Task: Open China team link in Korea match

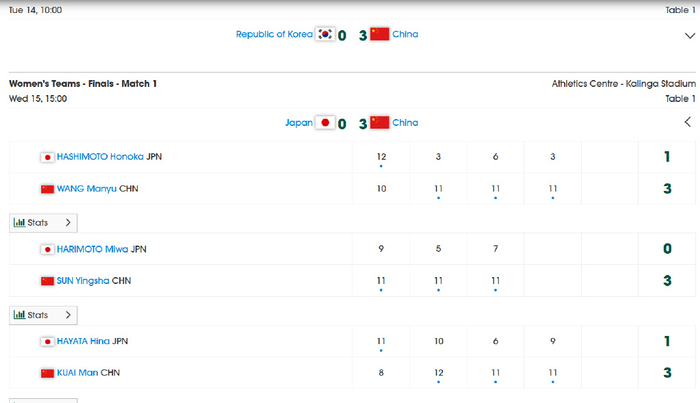Action: coord(405,34)
